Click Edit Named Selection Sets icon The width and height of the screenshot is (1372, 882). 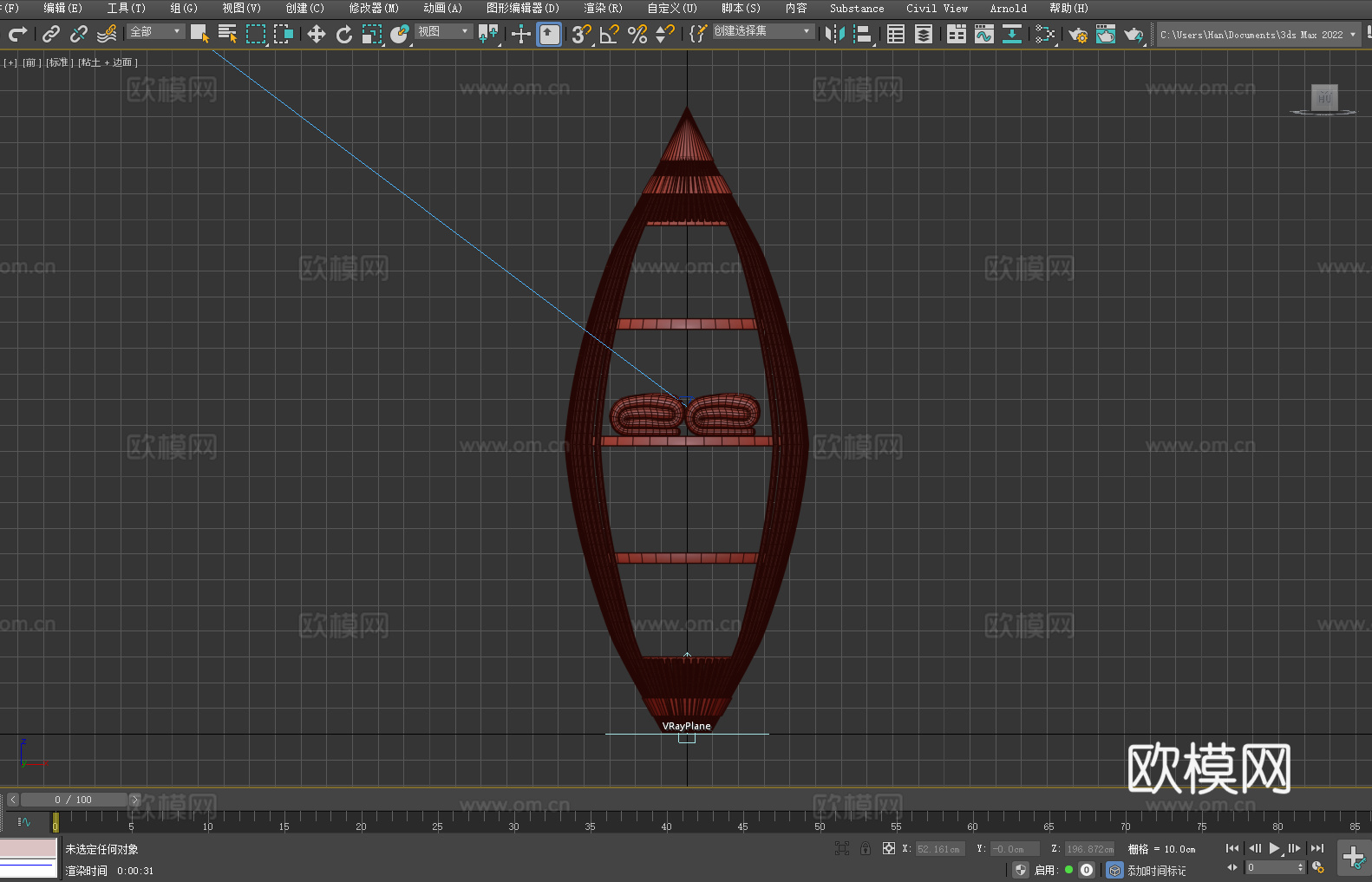(x=697, y=34)
